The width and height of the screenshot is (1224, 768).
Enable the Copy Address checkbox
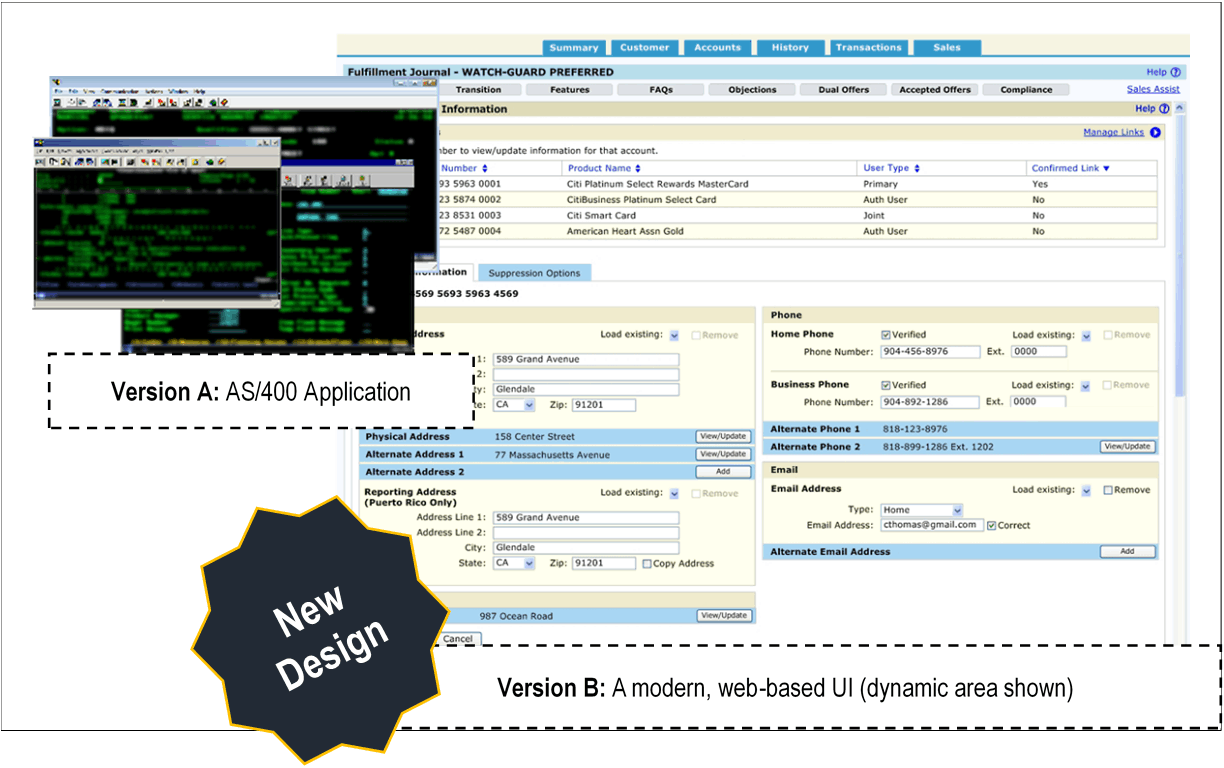(647, 563)
